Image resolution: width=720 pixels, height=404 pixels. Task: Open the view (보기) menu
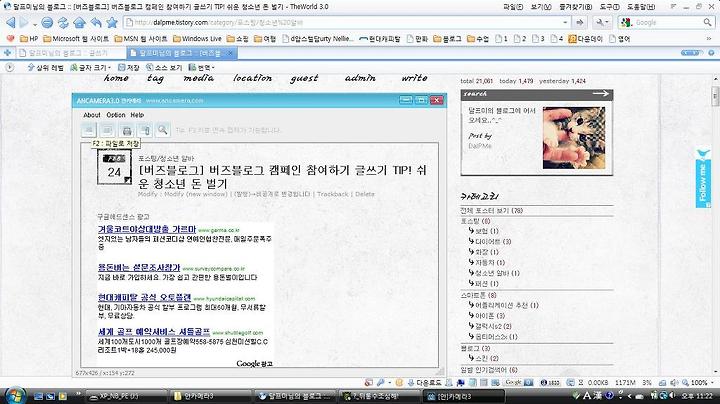541,6
